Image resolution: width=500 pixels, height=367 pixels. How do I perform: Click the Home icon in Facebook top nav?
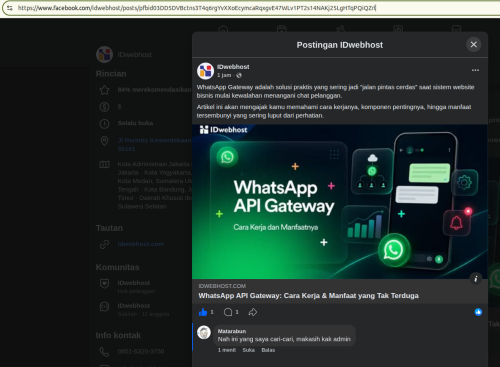tap(223, 29)
